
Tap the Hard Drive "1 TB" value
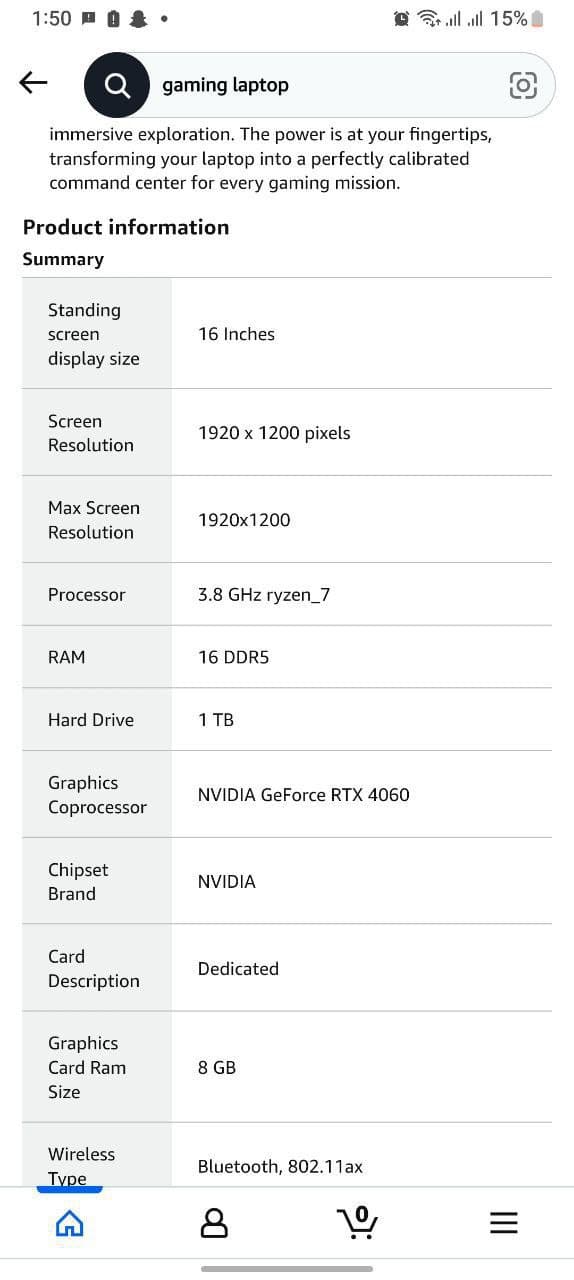click(216, 720)
